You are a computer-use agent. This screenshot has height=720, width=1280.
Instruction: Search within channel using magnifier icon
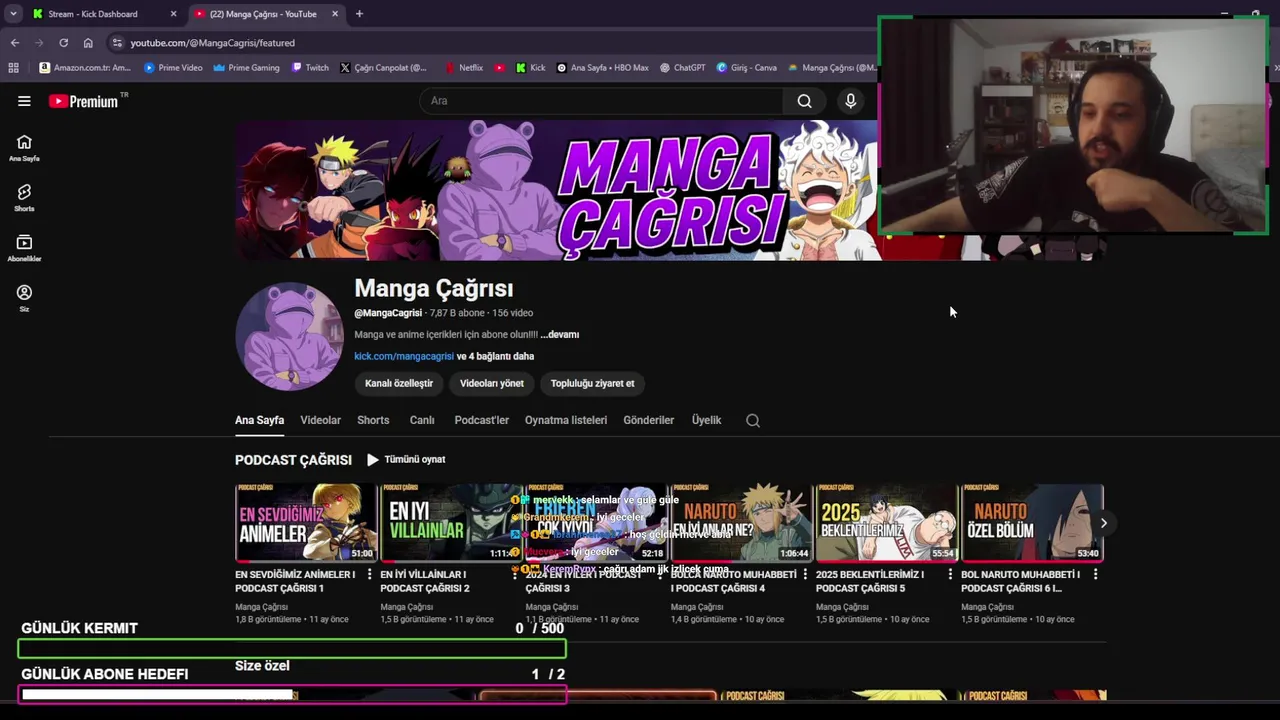click(x=753, y=420)
